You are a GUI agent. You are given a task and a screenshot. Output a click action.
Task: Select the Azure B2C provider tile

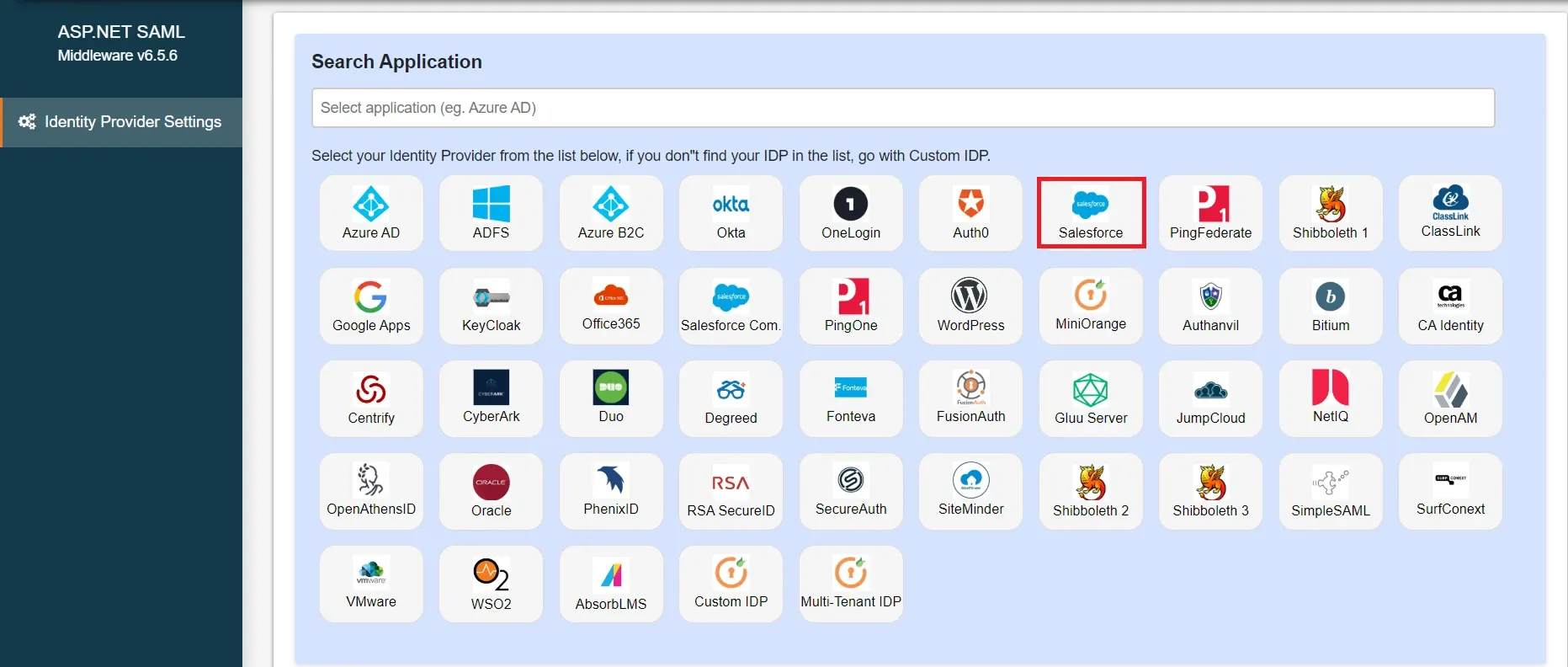(x=611, y=213)
